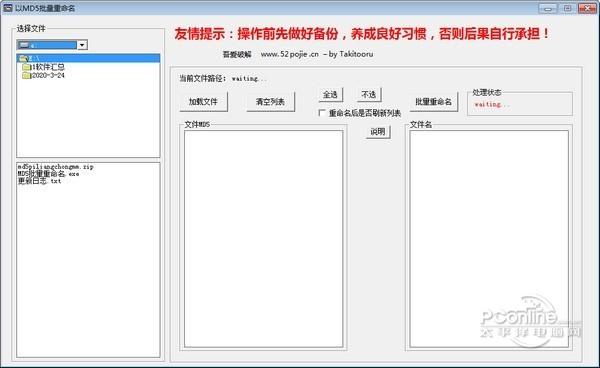600x368 pixels.
Task: Maximize the window
Action: click(x=567, y=8)
